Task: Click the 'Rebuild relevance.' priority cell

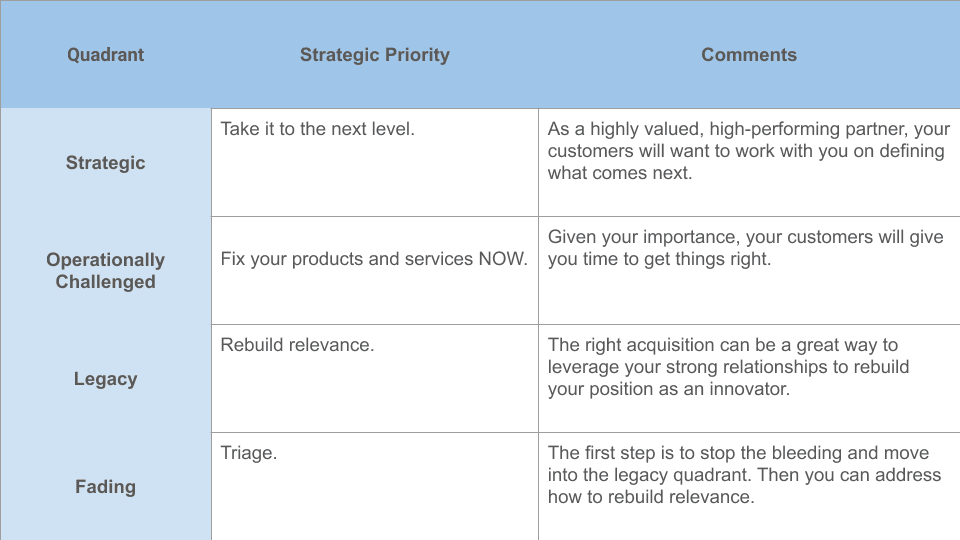Action: pos(297,345)
